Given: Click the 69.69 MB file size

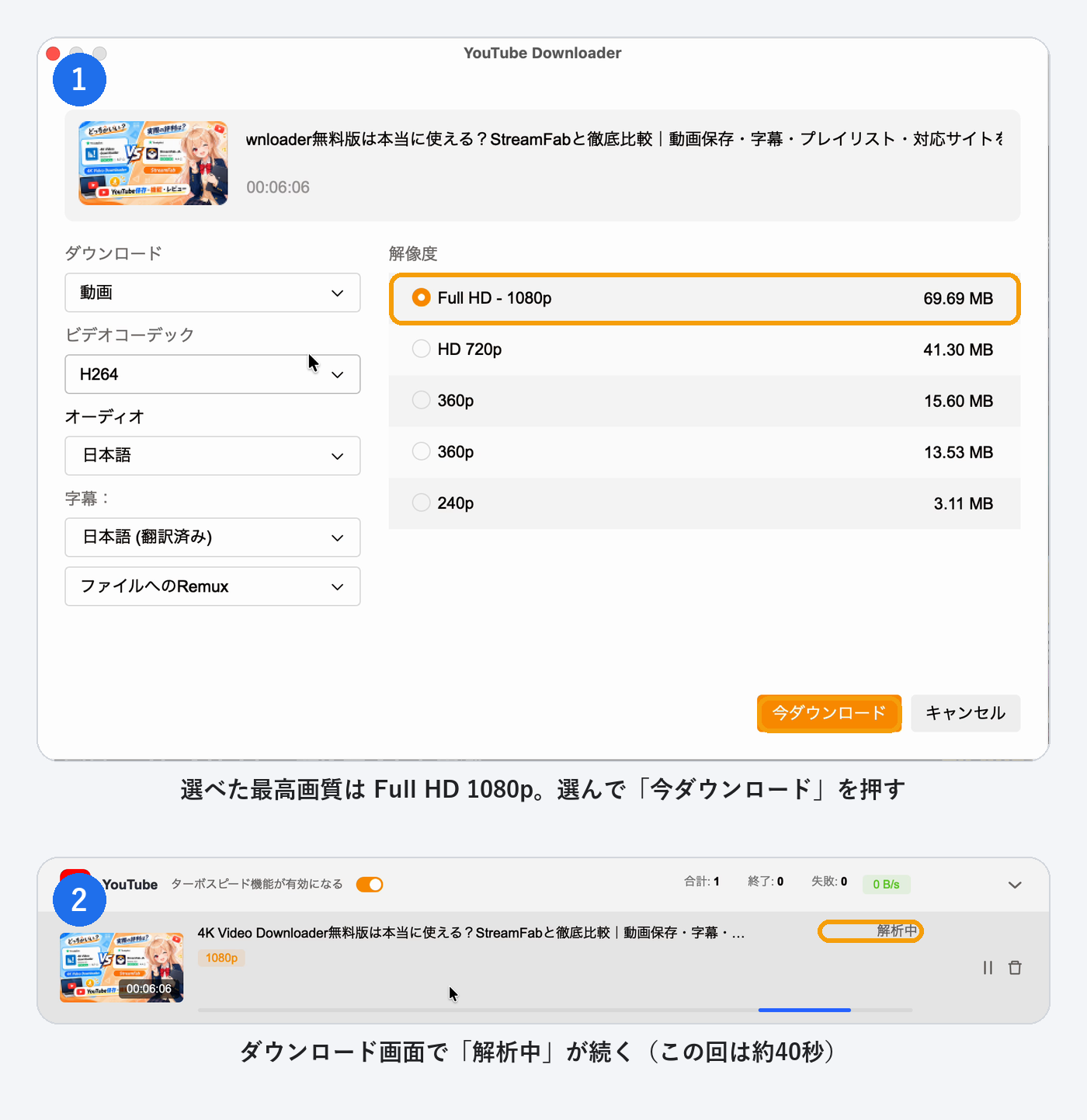Looking at the screenshot, I should click(958, 298).
